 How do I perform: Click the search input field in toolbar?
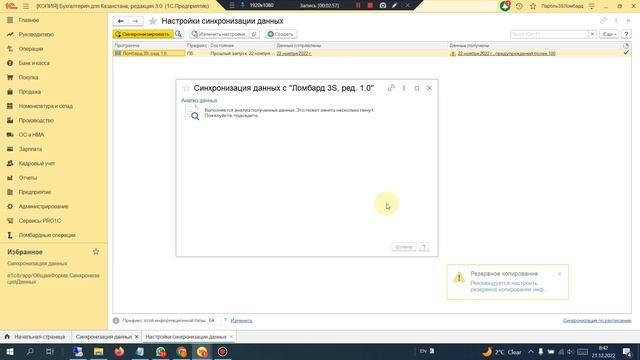[x=549, y=34]
